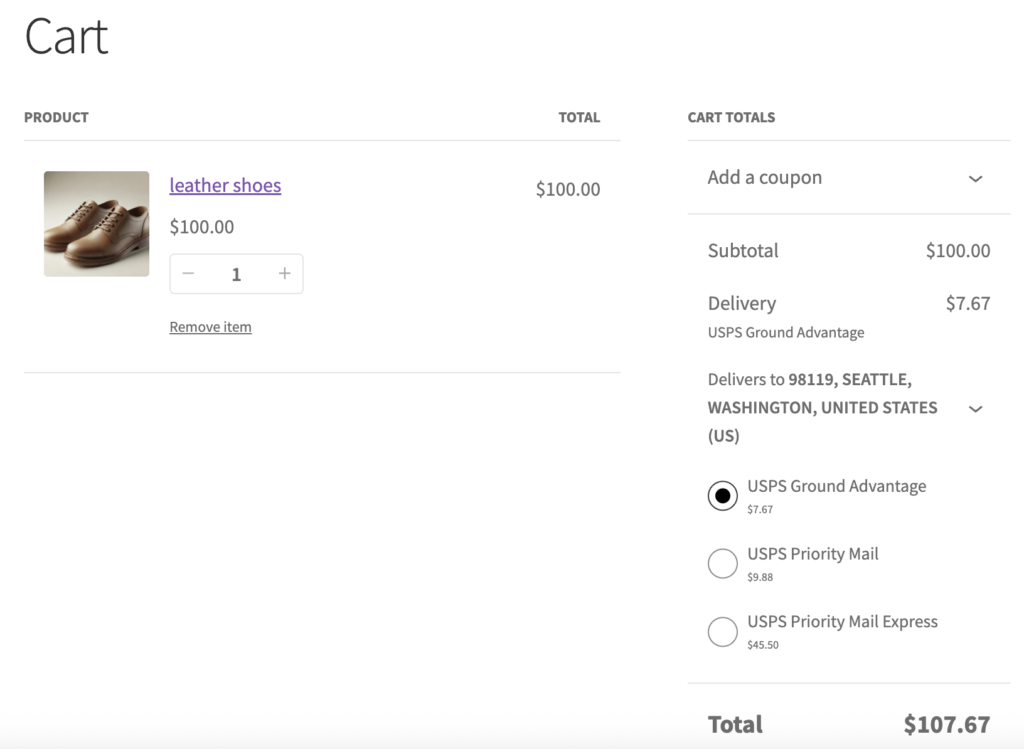Expand the Add a coupon chevron

[x=976, y=178]
